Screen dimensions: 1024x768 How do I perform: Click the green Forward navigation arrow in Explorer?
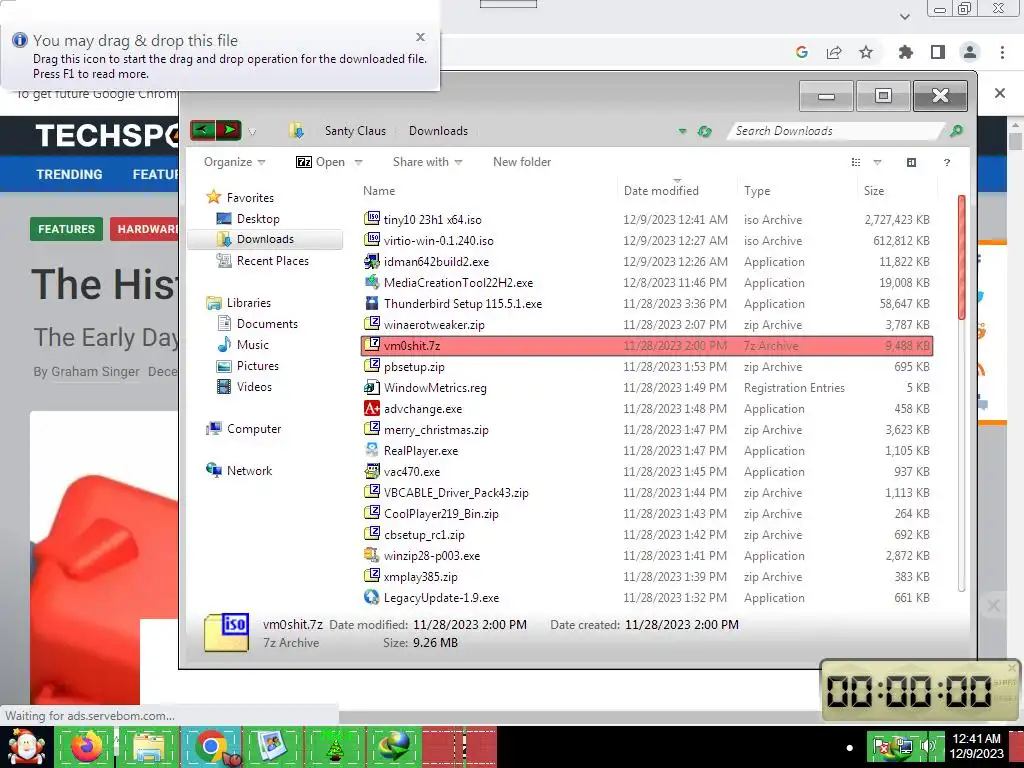point(229,131)
